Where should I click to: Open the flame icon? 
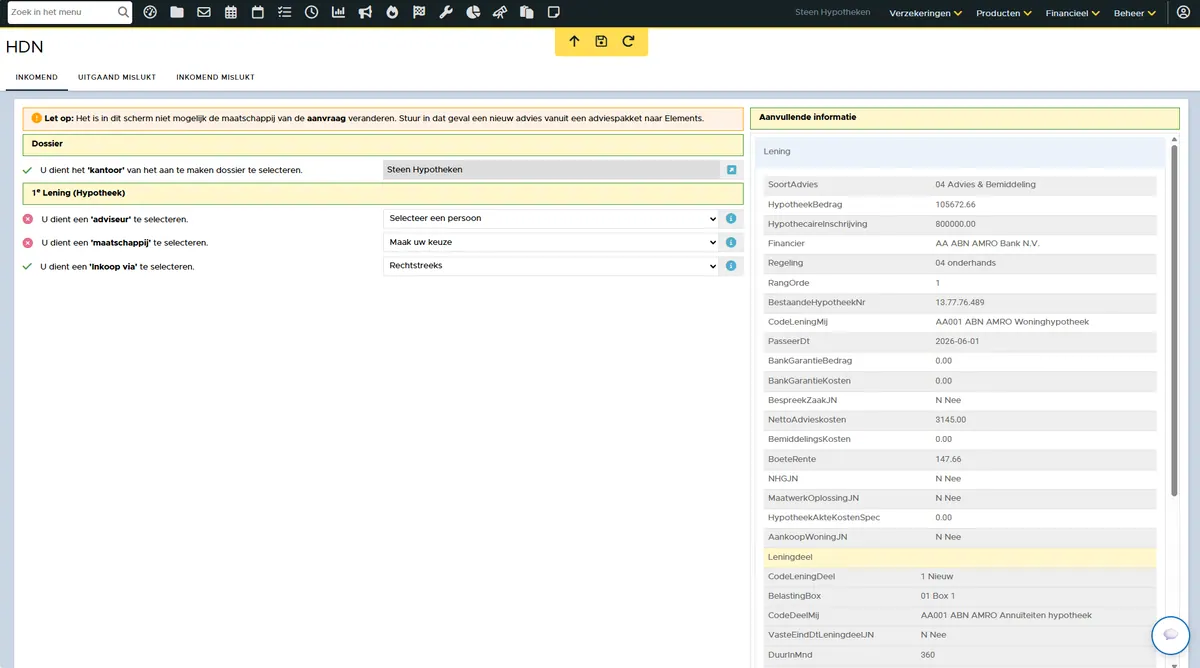[x=393, y=13]
